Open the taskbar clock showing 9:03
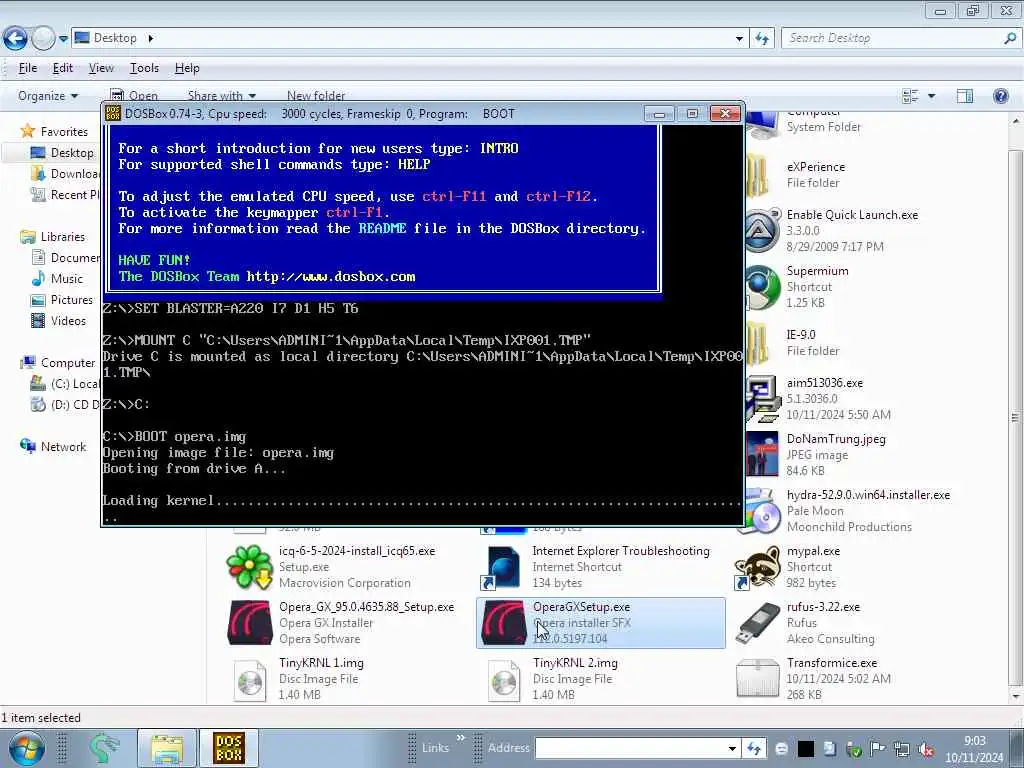Screen dimensions: 1024x768 pos(974,749)
